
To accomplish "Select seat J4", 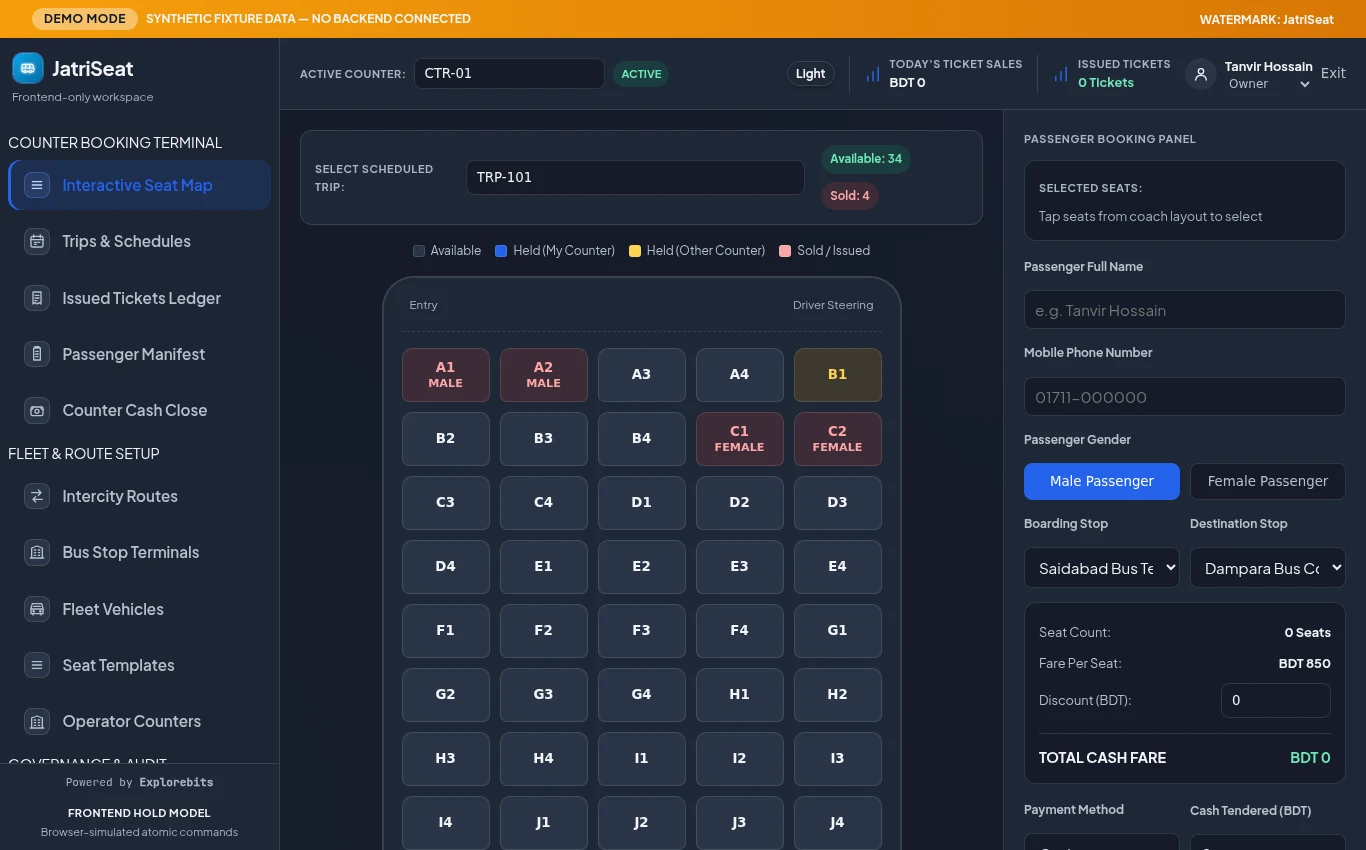I will pos(837,823).
